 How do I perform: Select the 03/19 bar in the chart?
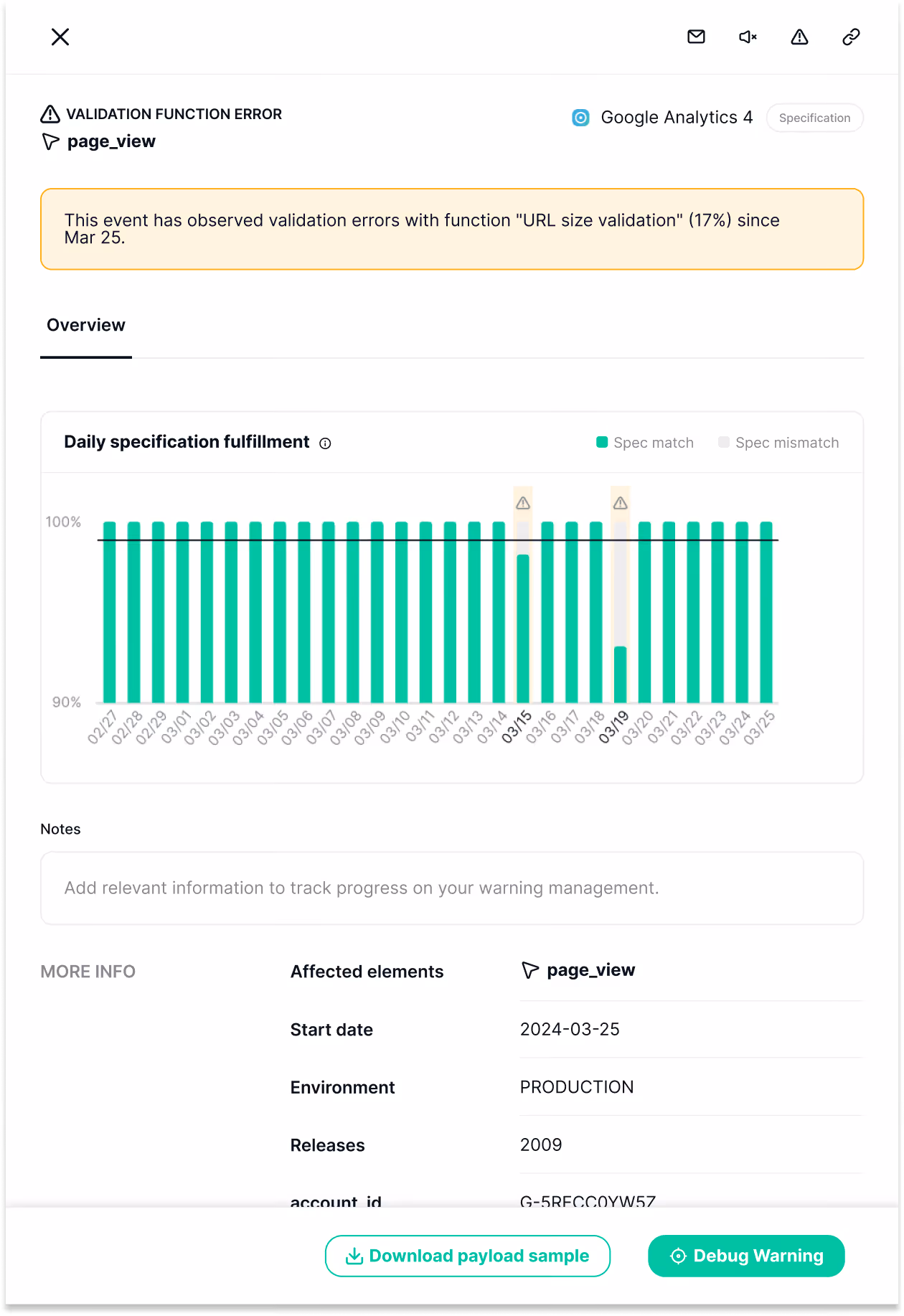point(621,674)
